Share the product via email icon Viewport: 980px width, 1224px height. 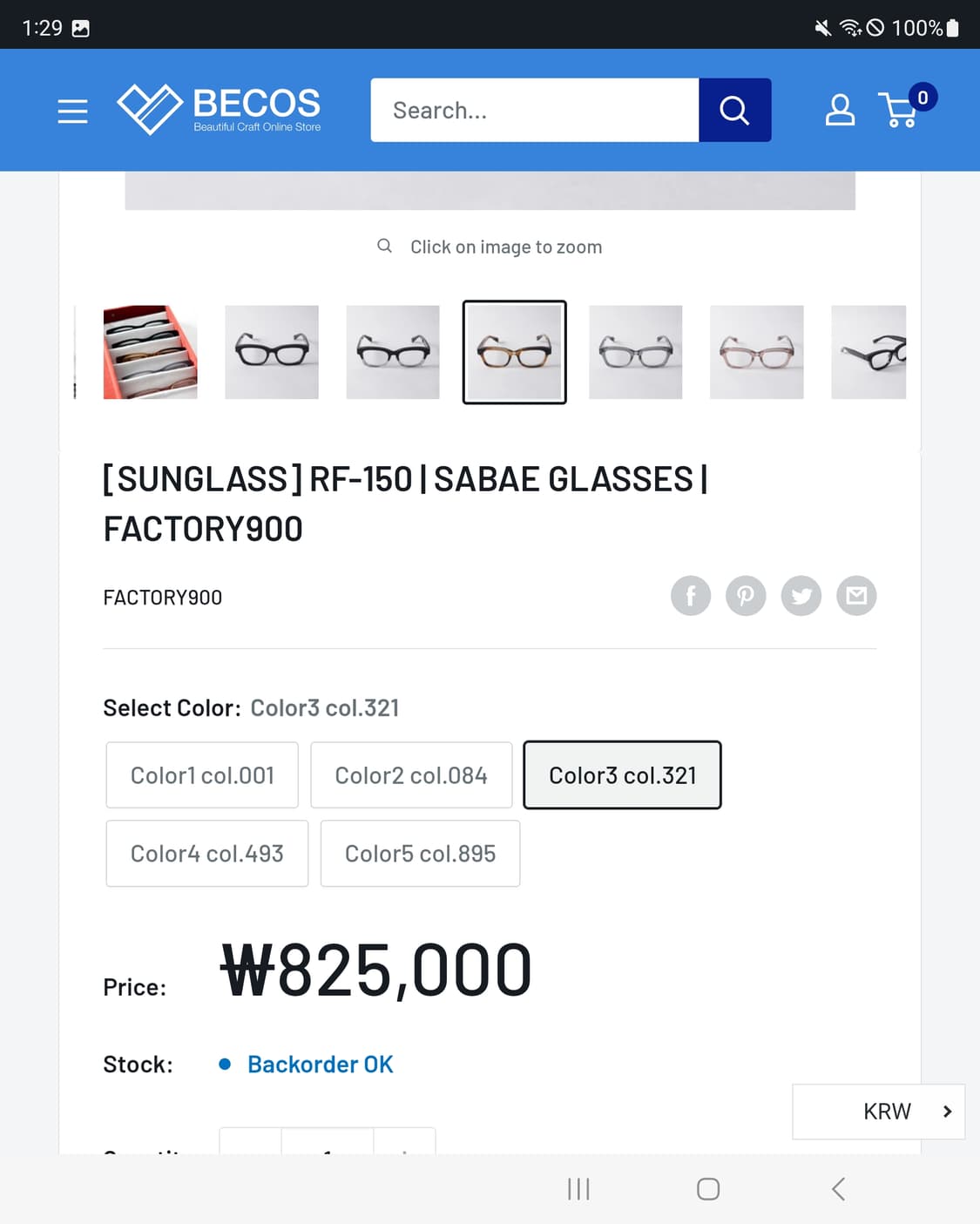[x=856, y=595]
